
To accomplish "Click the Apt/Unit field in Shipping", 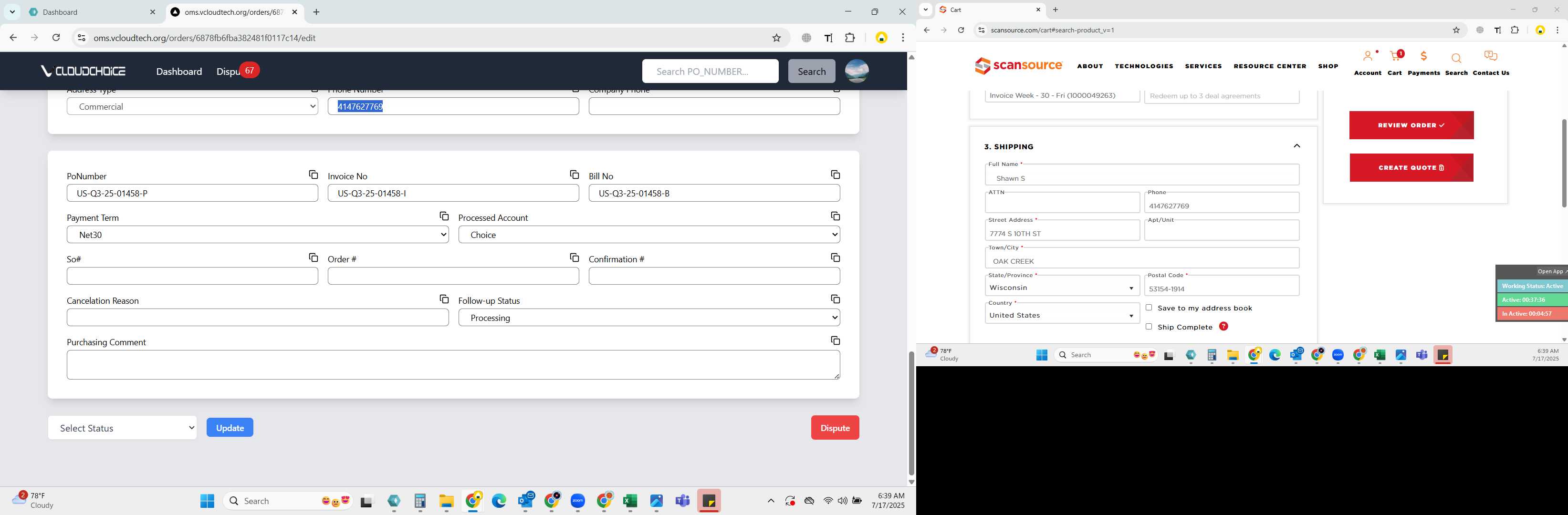I will point(1222,230).
